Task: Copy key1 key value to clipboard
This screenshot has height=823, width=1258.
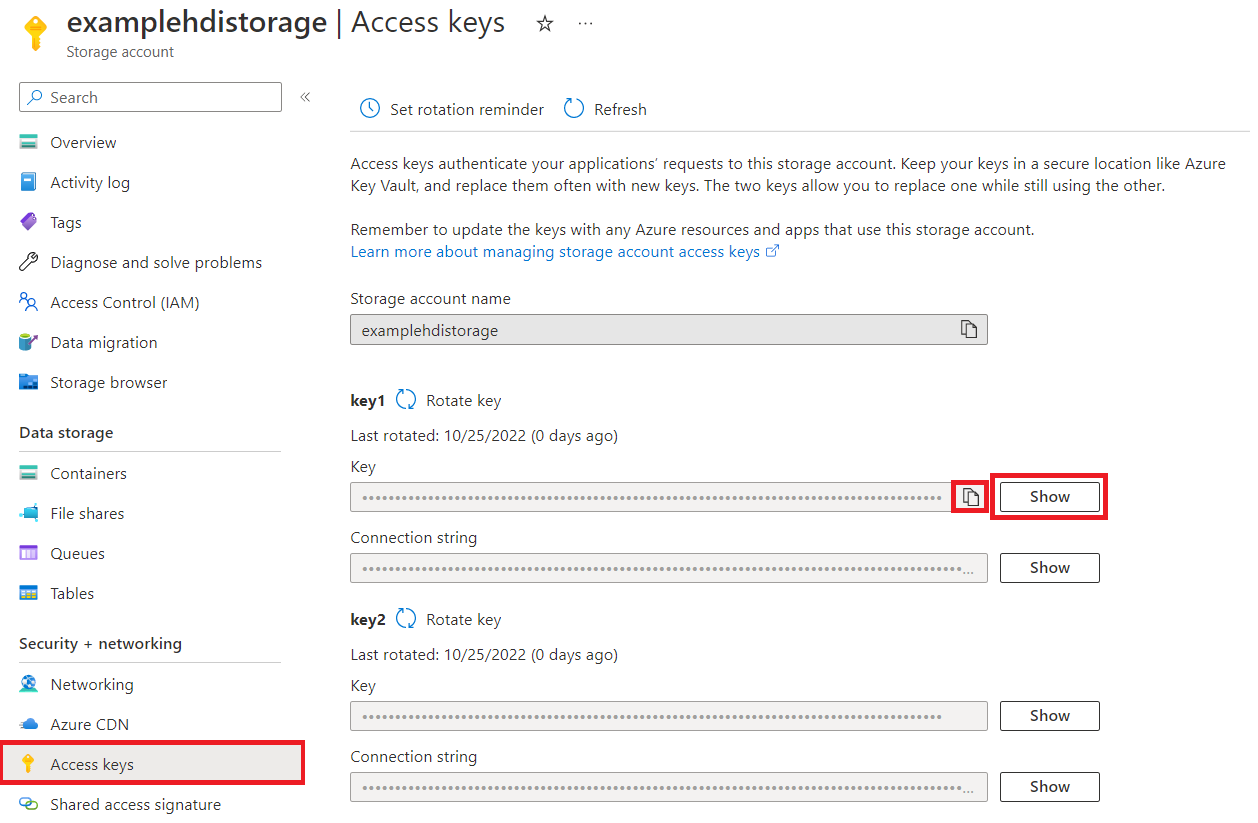Action: [x=969, y=497]
